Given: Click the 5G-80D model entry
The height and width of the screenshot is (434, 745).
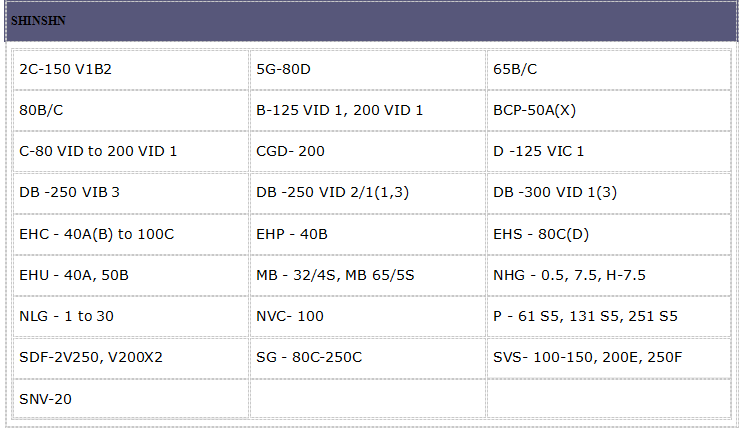Looking at the screenshot, I should (283, 70).
